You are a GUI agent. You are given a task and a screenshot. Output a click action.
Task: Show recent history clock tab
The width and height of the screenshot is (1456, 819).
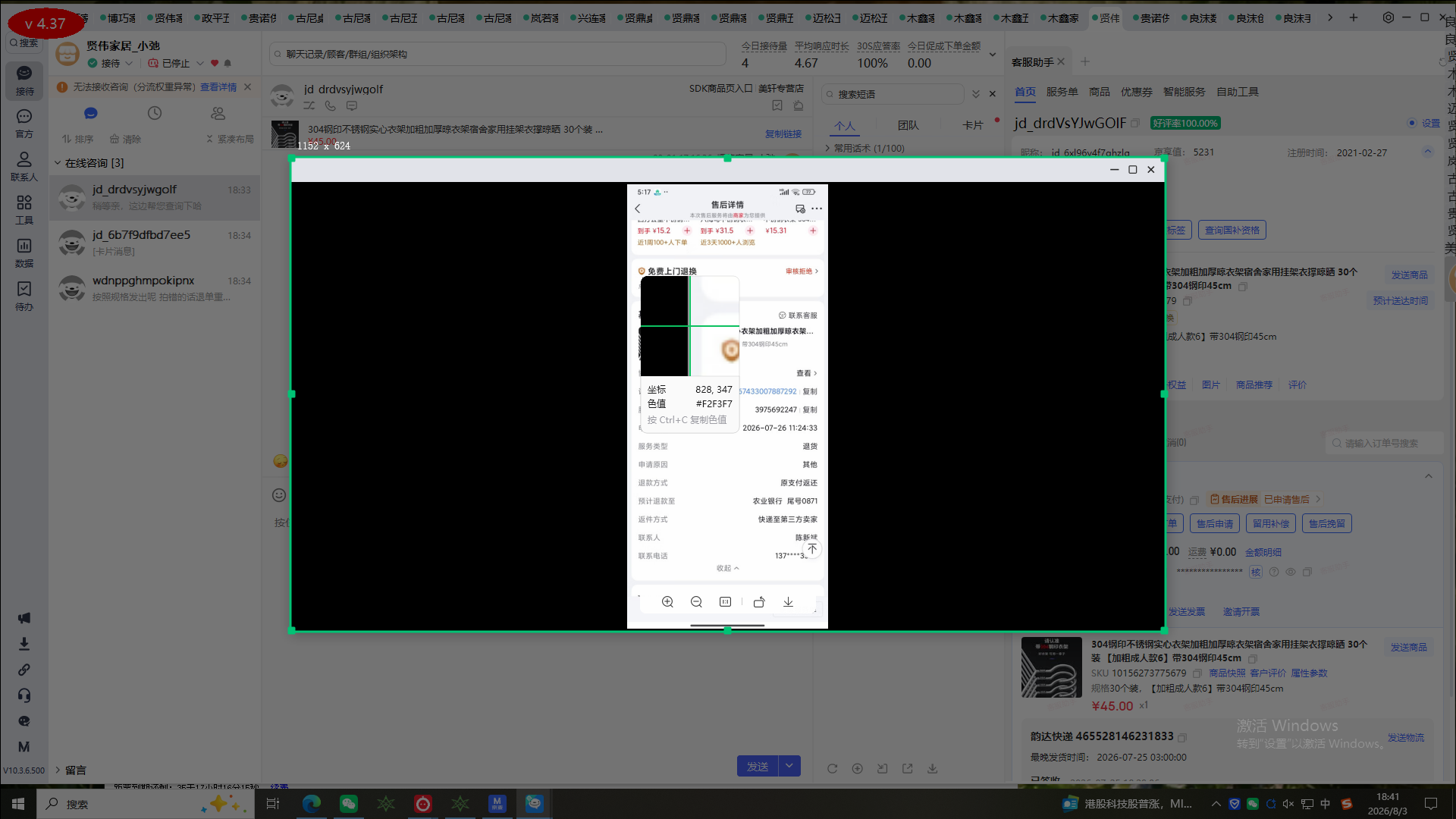(155, 113)
